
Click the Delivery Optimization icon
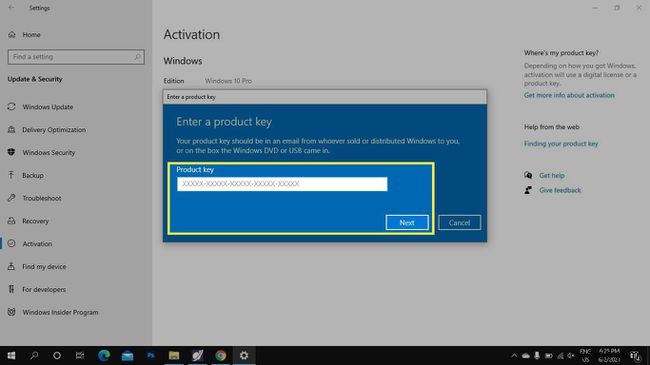pyautogui.click(x=11, y=129)
